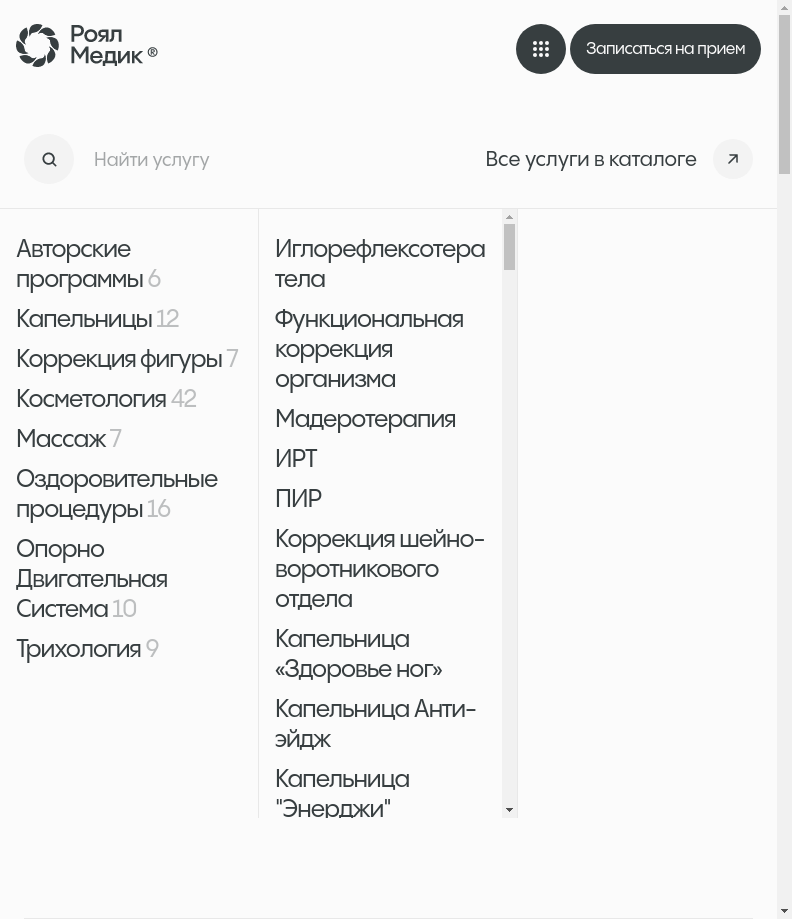792x919 pixels.
Task: Click the search magnifier icon
Action: pyautogui.click(x=49, y=159)
